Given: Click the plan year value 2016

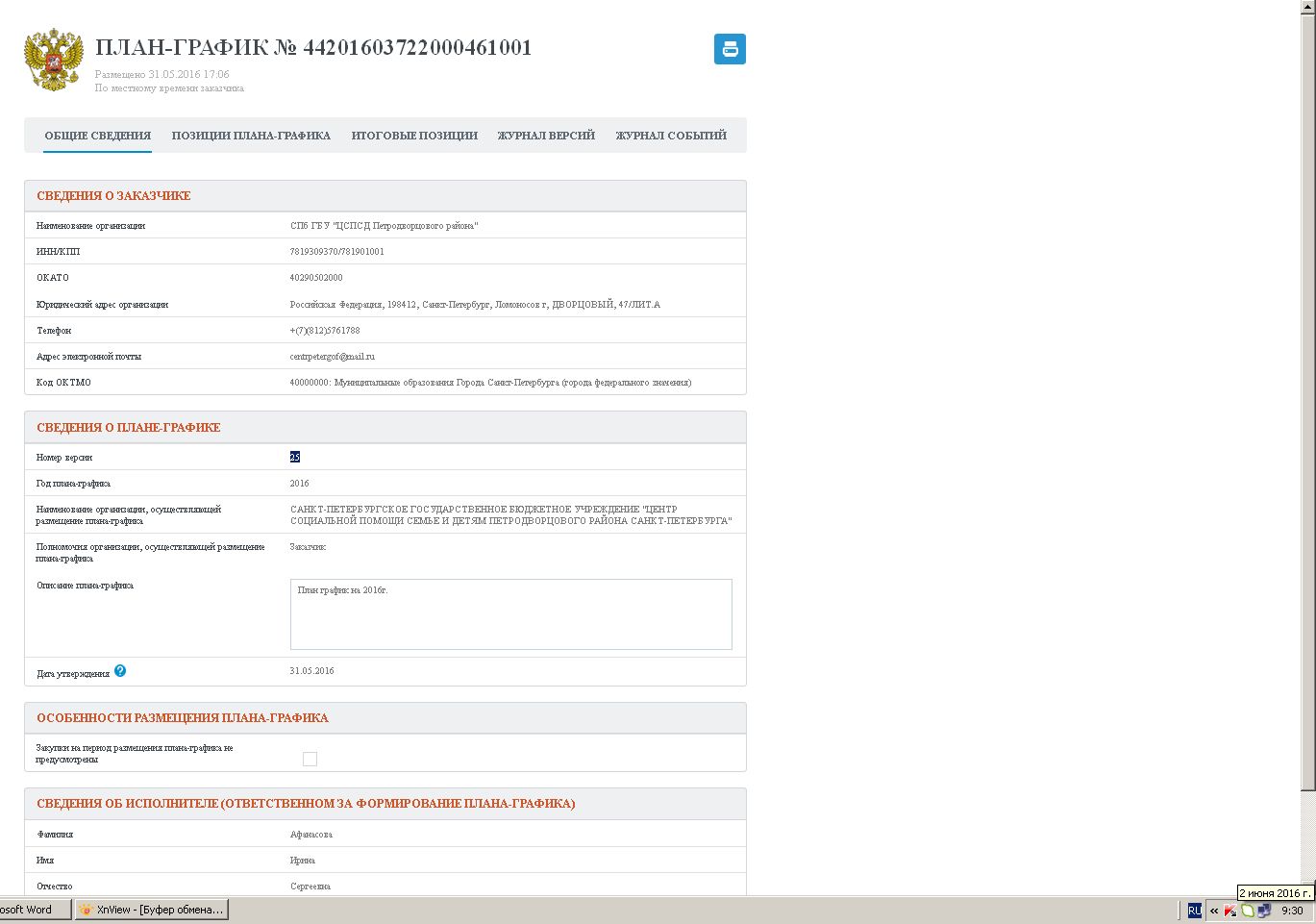Looking at the screenshot, I should pos(300,484).
